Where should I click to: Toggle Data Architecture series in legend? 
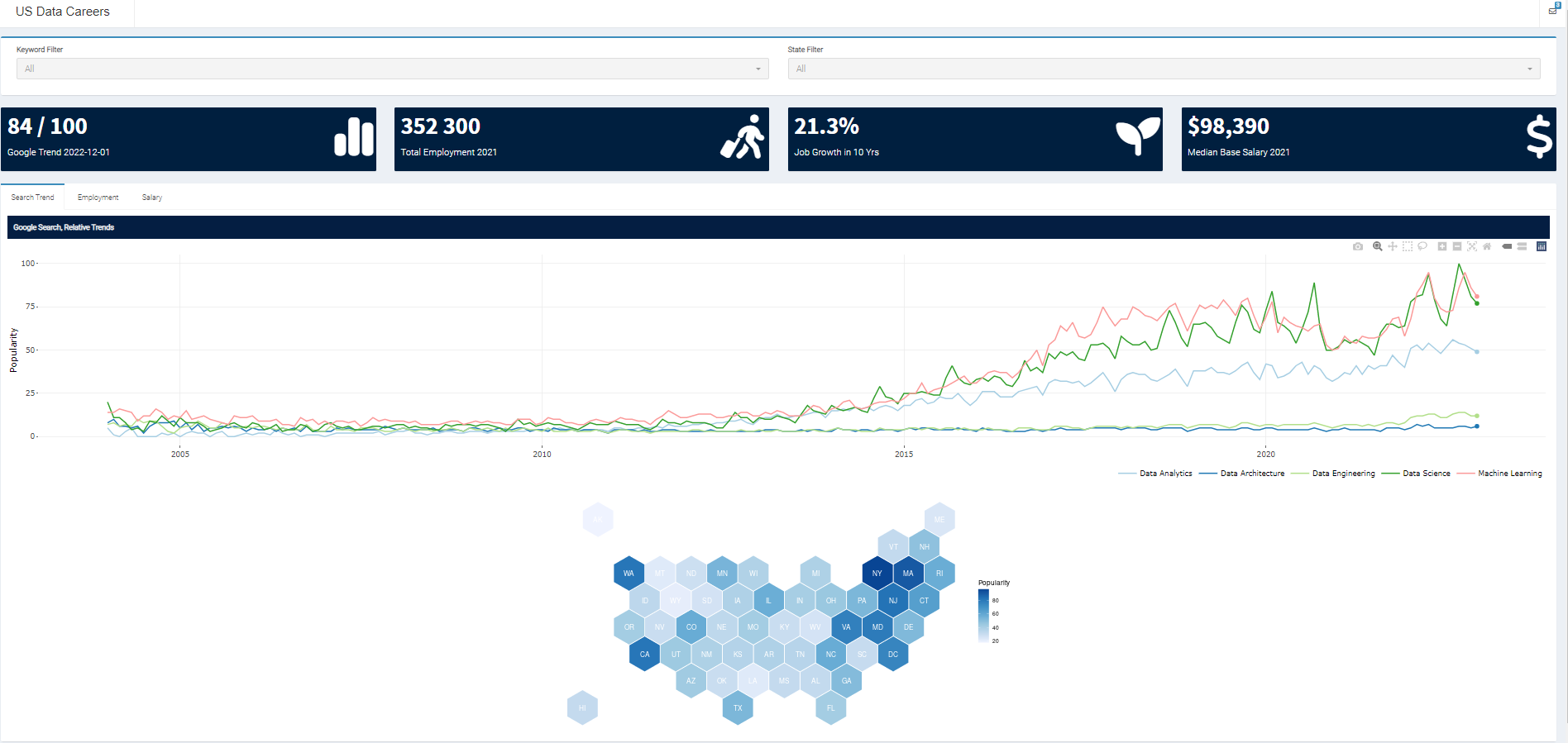tap(1242, 474)
